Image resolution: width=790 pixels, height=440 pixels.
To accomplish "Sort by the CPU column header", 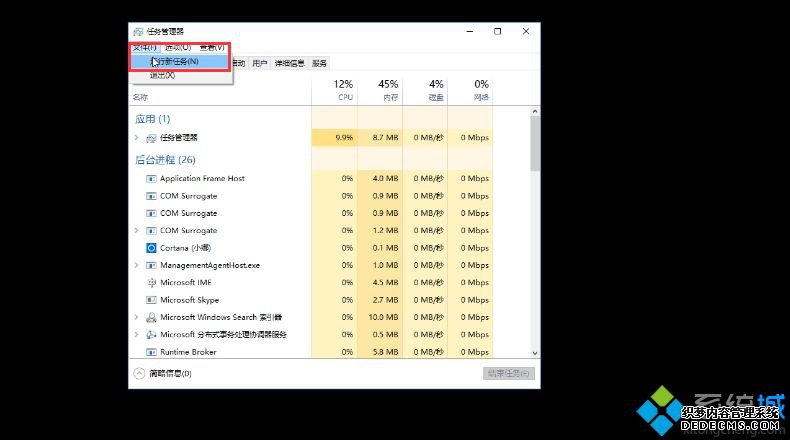I will pos(335,91).
